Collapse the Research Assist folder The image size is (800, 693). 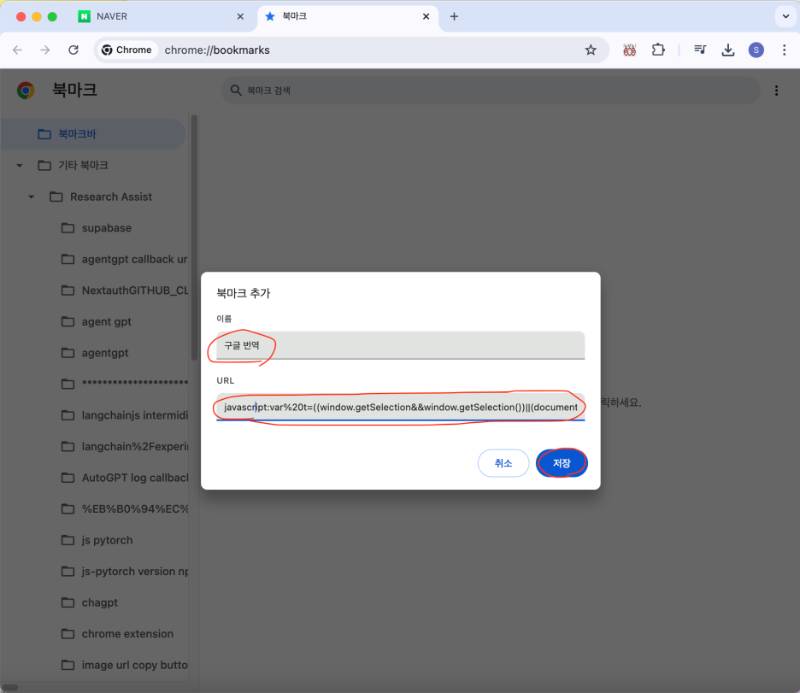(32, 197)
